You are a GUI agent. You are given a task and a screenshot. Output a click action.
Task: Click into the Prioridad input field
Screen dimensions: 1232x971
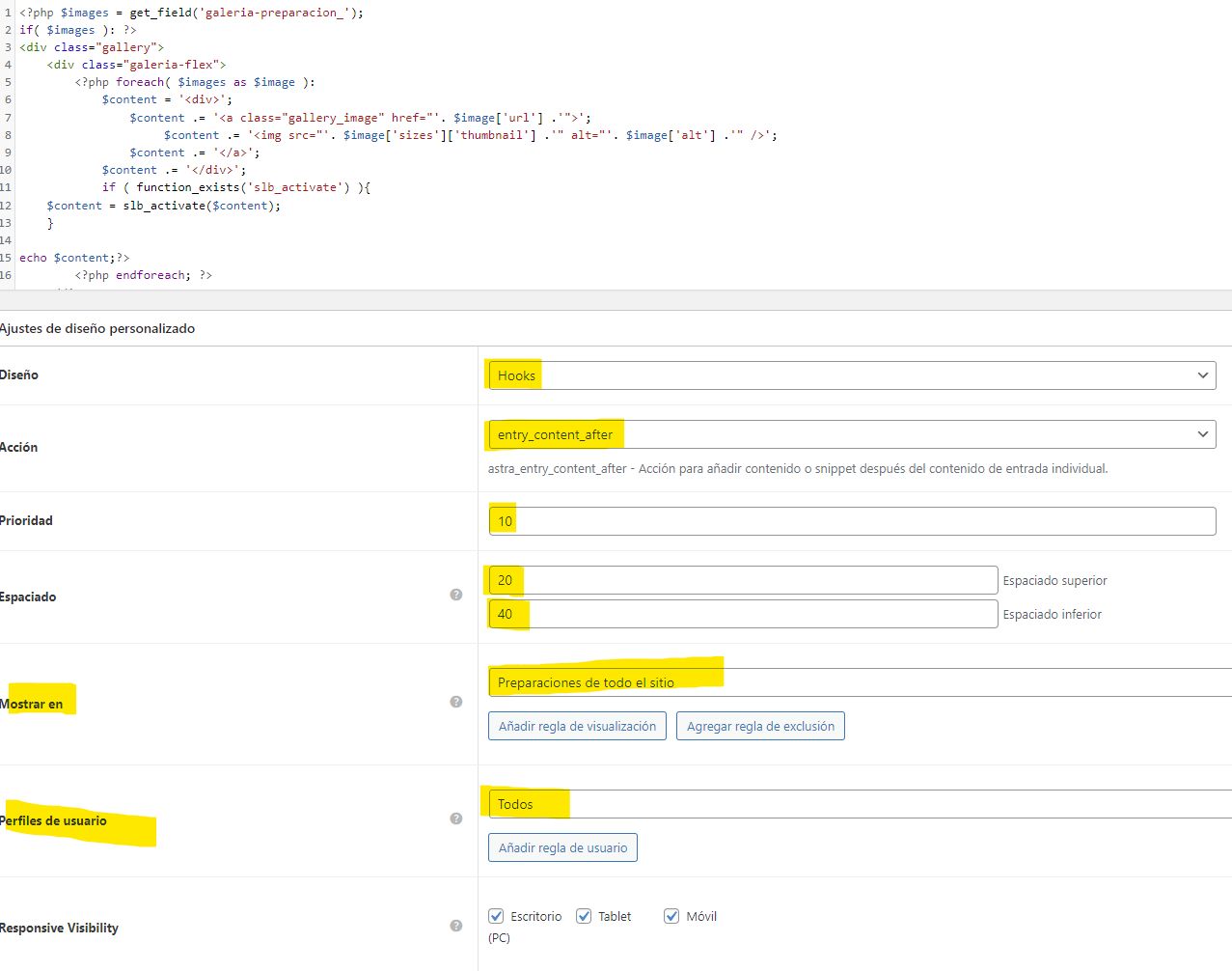click(851, 521)
